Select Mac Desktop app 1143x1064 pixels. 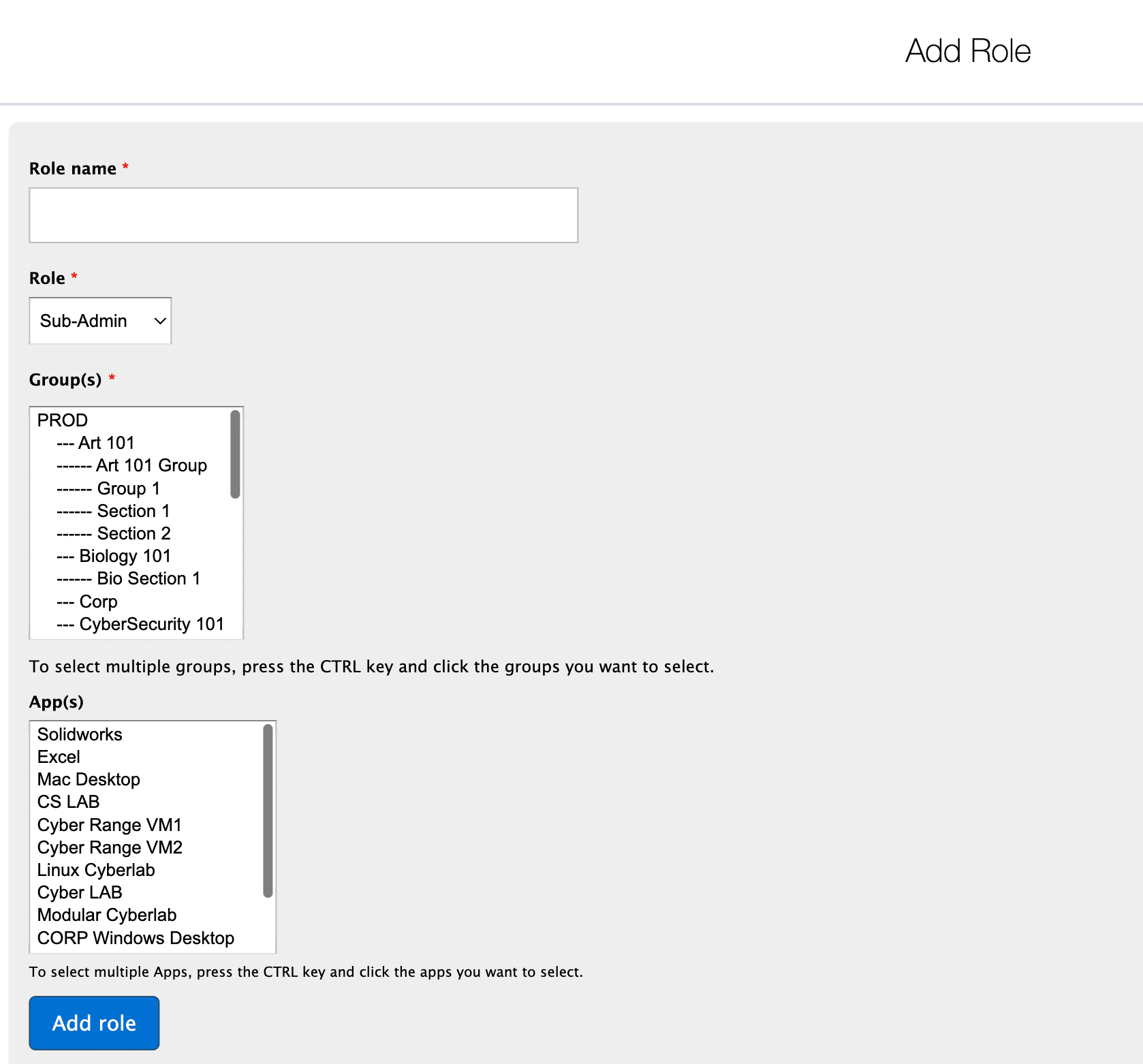click(x=89, y=779)
